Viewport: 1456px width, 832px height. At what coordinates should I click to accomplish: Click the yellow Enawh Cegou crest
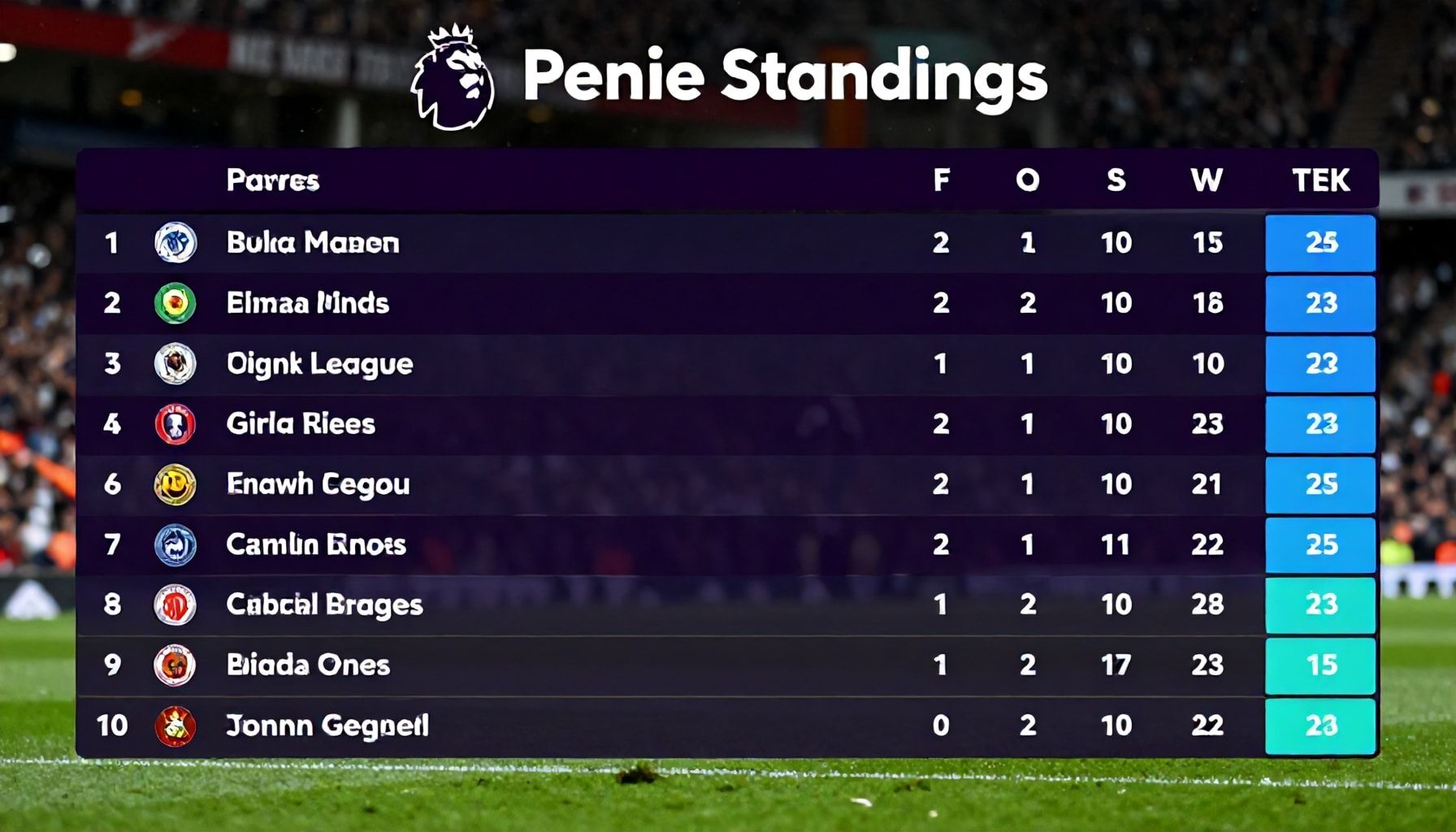[175, 484]
